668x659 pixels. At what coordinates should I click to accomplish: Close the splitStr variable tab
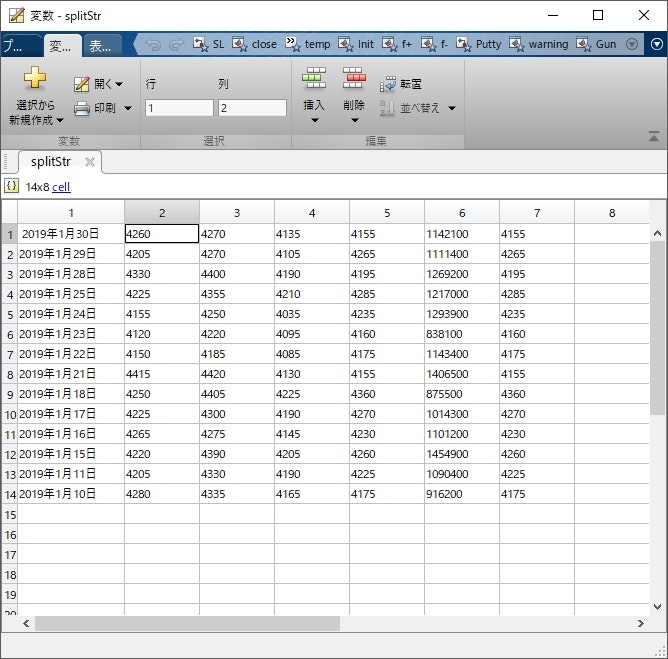click(x=89, y=162)
